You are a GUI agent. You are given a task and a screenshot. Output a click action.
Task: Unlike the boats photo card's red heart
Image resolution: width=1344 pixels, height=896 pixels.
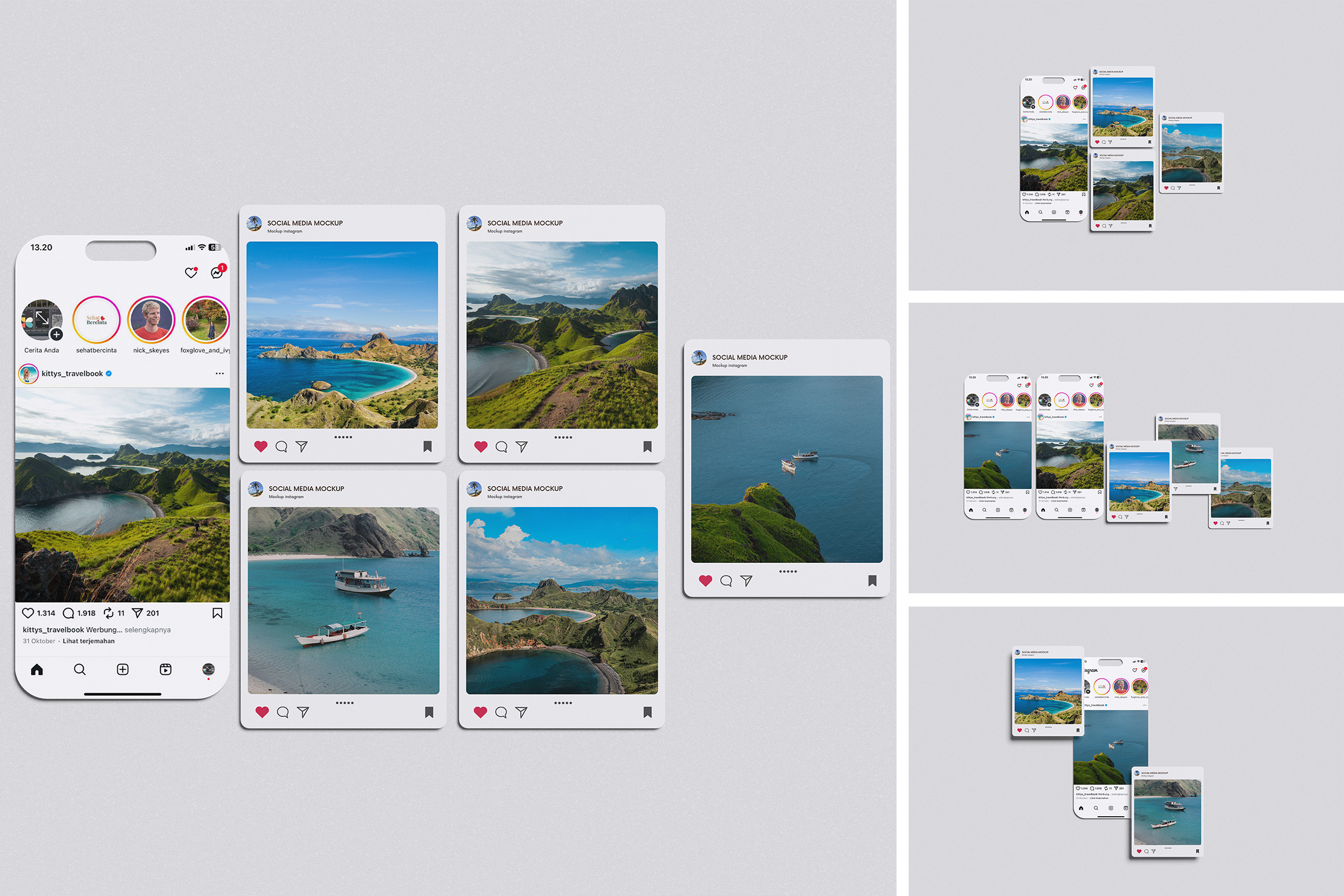(262, 712)
